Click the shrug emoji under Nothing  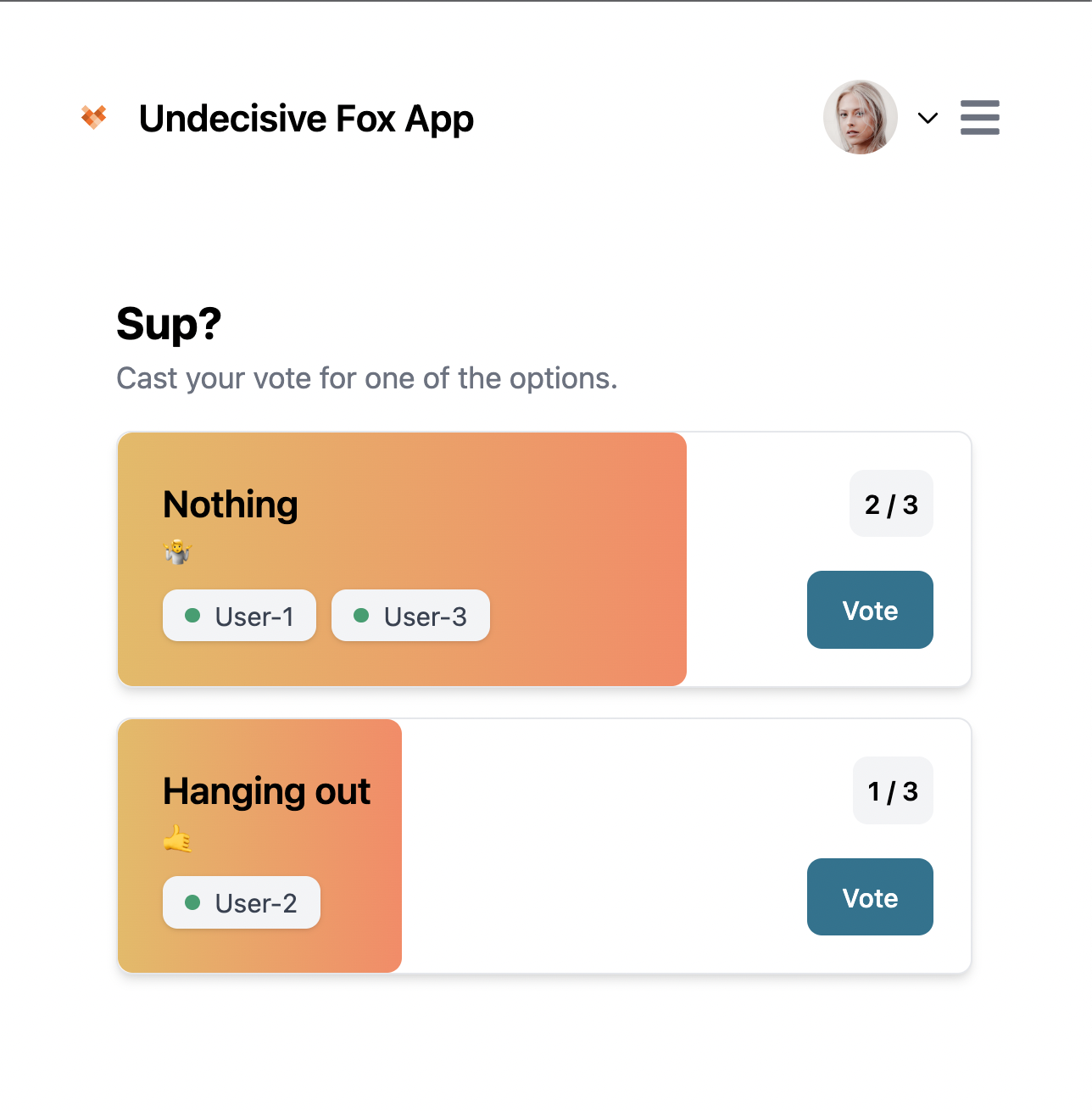click(178, 552)
